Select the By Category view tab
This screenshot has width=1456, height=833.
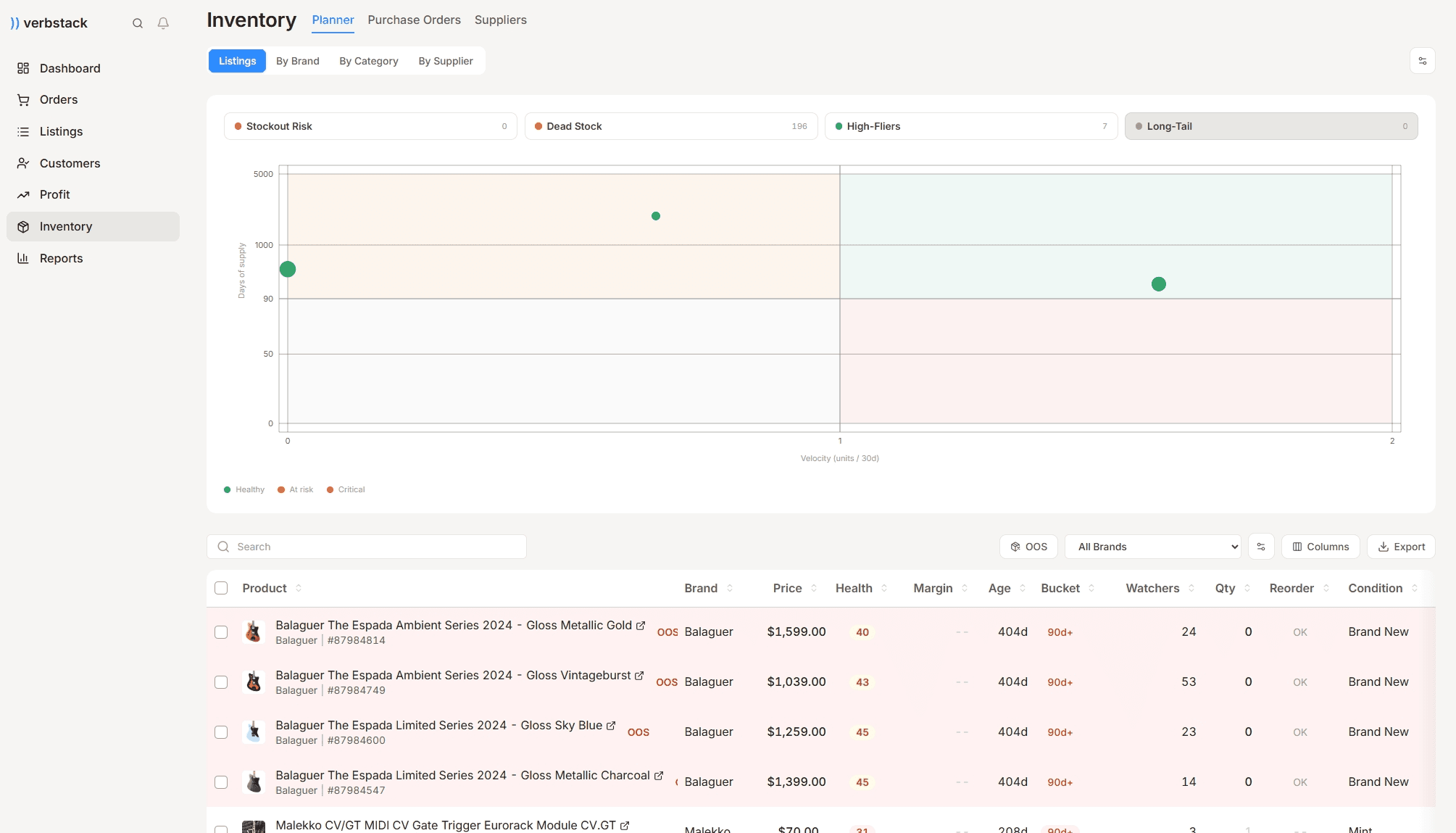[x=368, y=61]
